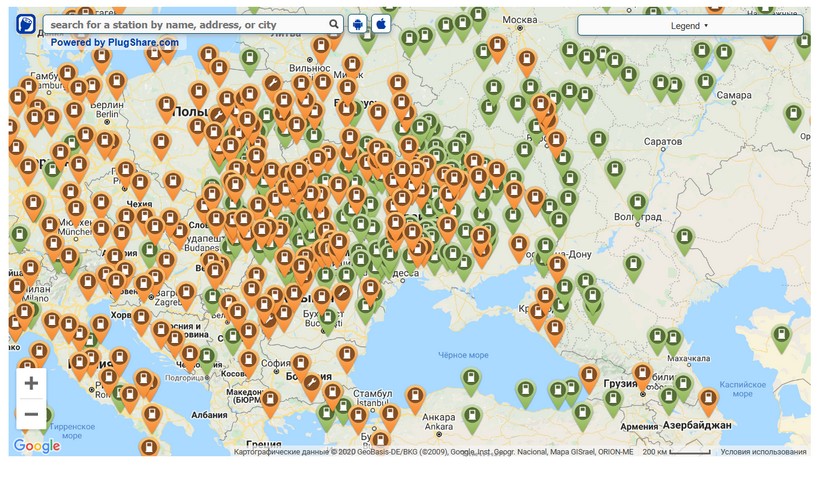Open the Apple iOS app icon
823x487 pixels.
click(382, 24)
